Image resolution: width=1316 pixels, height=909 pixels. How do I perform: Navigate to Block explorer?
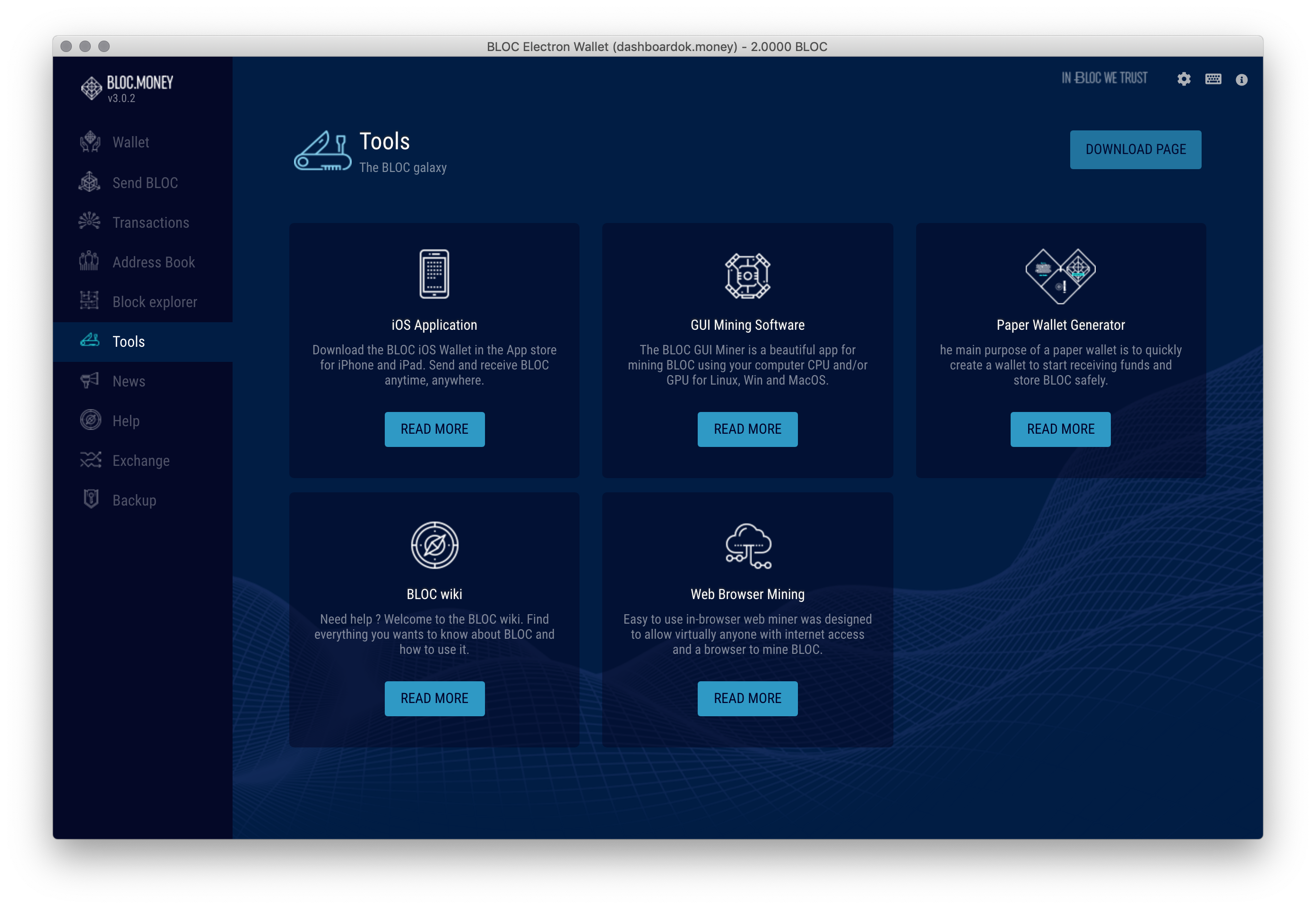tap(155, 302)
